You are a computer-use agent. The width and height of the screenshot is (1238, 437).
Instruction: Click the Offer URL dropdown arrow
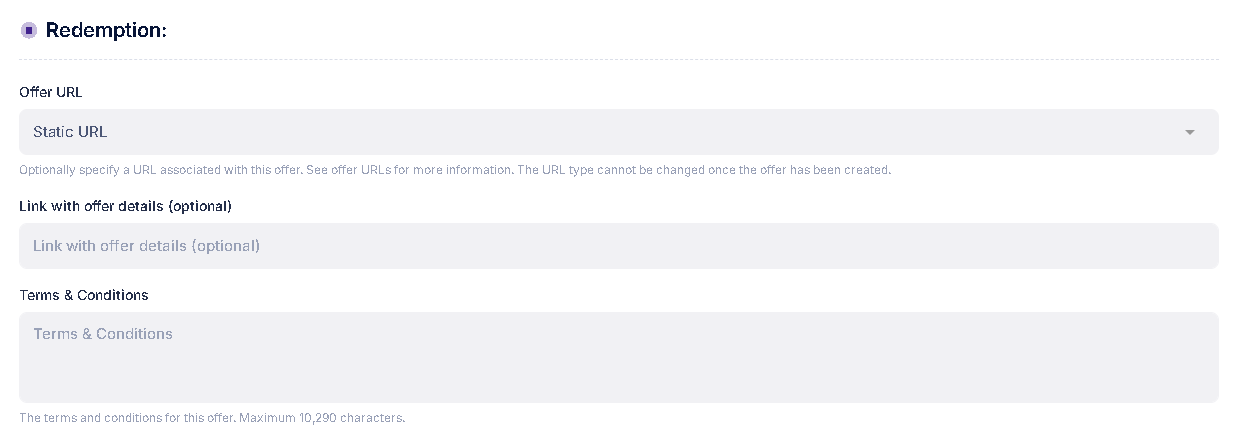[x=1189, y=132]
